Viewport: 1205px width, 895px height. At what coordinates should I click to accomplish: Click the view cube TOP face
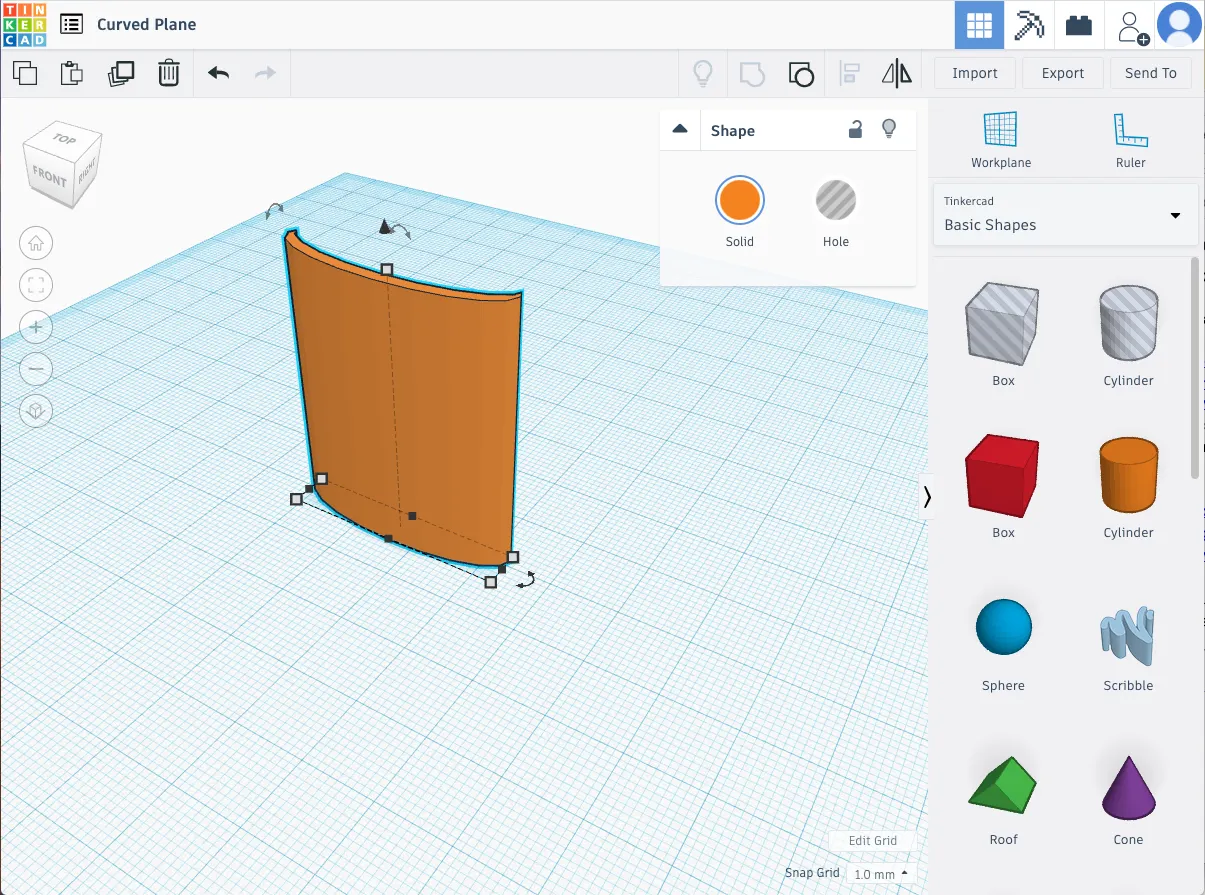(x=65, y=140)
